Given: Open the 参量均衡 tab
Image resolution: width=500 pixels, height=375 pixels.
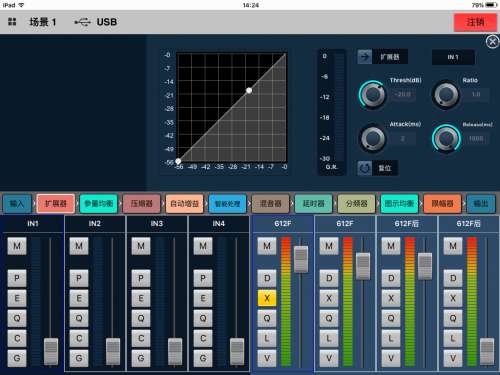Looking at the screenshot, I should [99, 203].
